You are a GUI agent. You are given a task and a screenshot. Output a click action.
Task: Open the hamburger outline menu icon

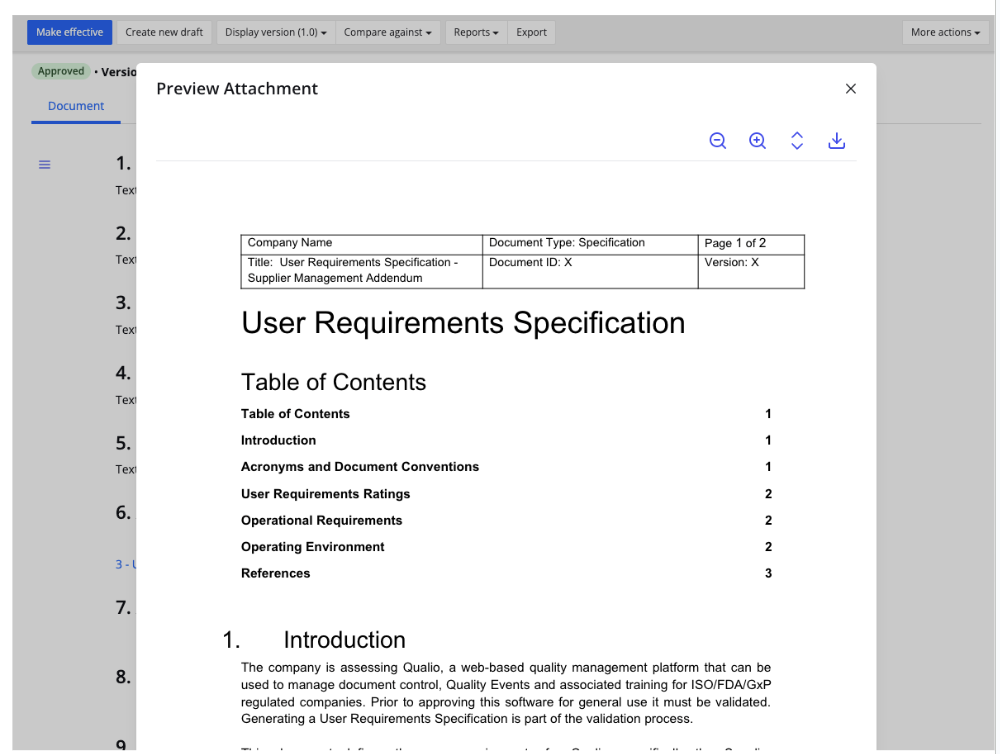[x=44, y=165]
